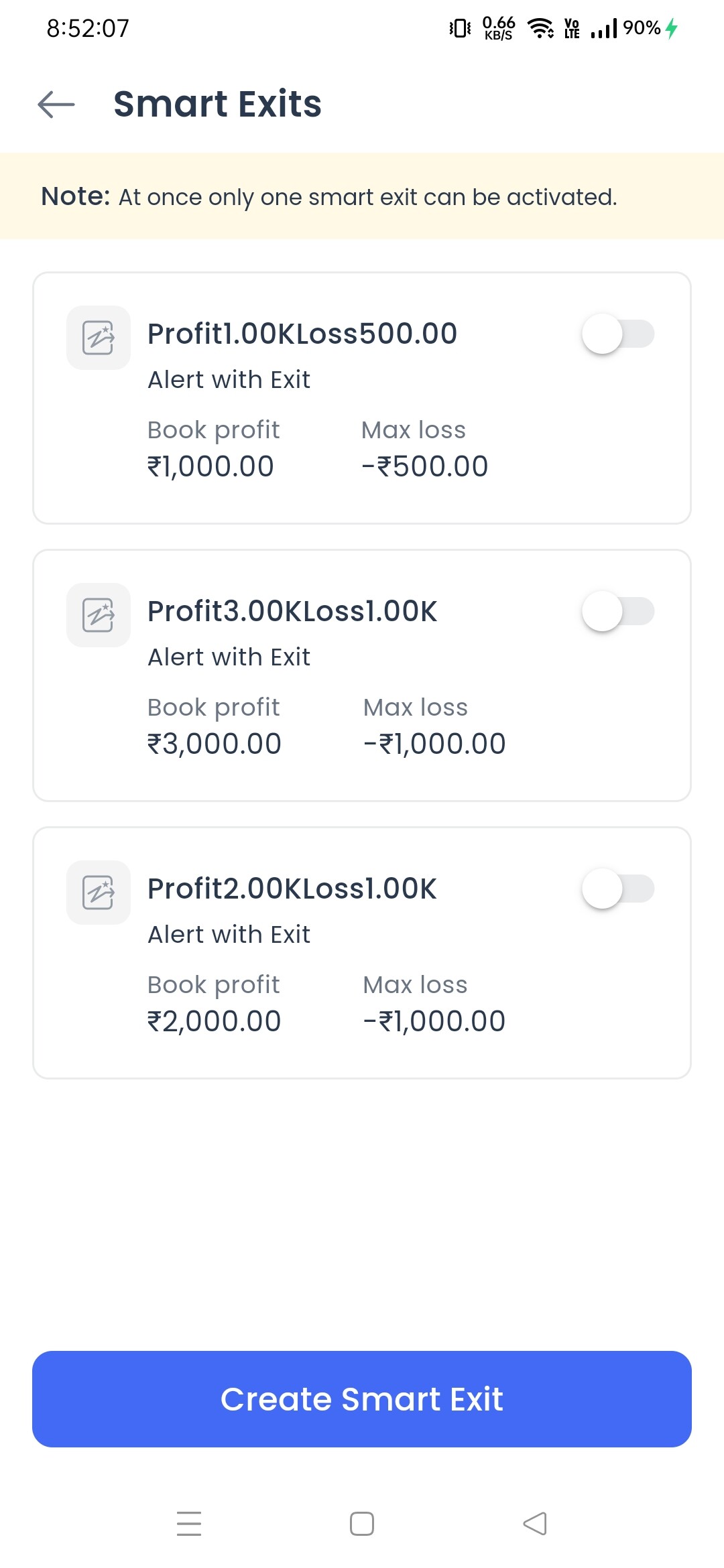Tap the -₹500.00 max loss value

coord(425,466)
